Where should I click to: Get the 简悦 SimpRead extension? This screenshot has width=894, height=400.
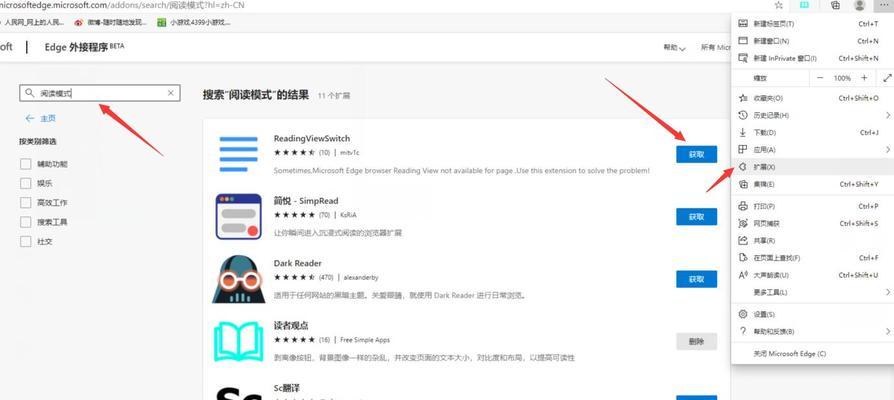point(696,217)
